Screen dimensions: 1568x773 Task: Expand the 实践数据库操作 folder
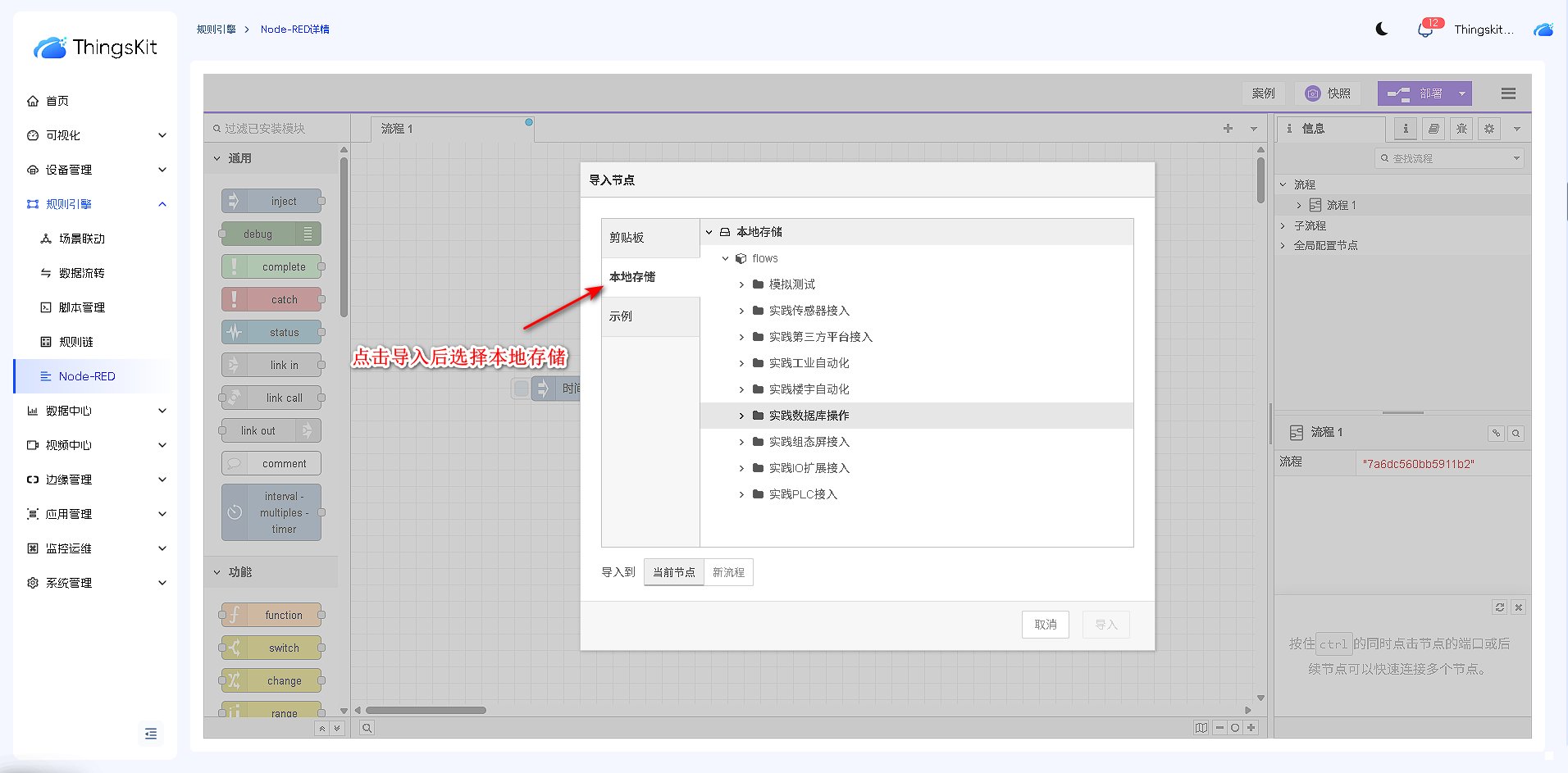point(741,416)
